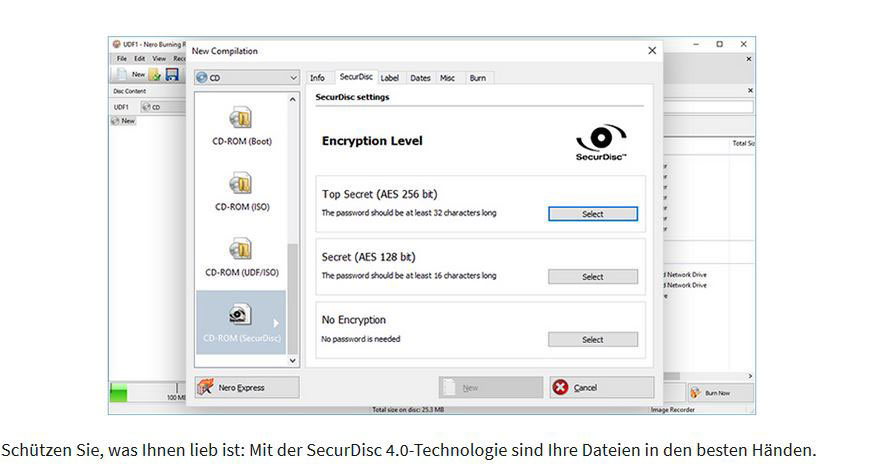Click the right arrow of the Nero horizontal scrollbar

750,376
